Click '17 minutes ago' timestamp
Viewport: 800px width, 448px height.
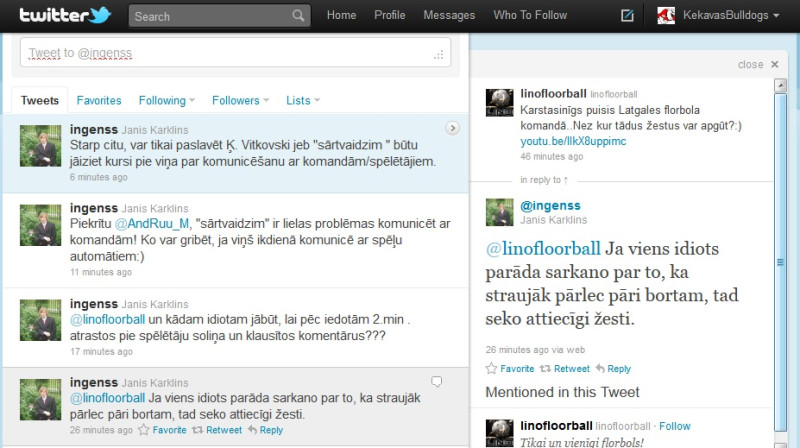101,351
